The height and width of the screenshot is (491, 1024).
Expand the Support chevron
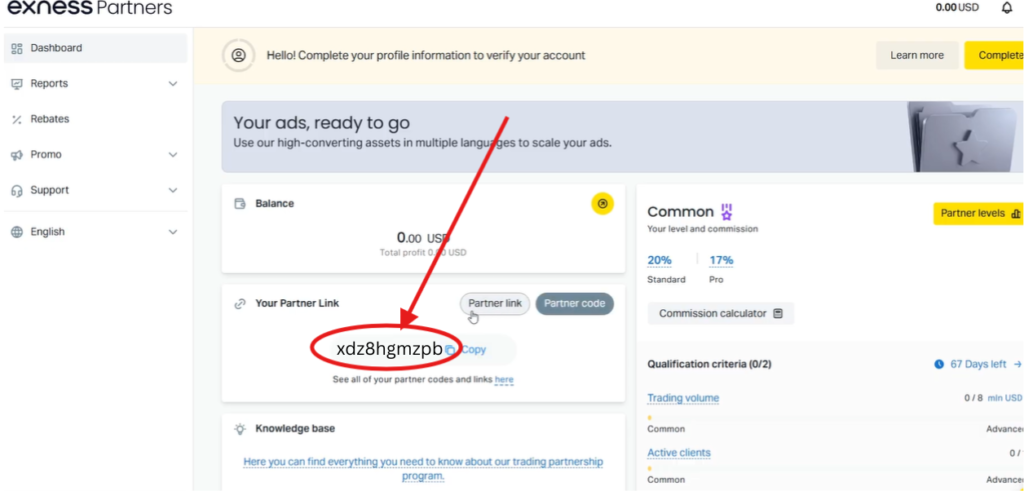tap(173, 191)
